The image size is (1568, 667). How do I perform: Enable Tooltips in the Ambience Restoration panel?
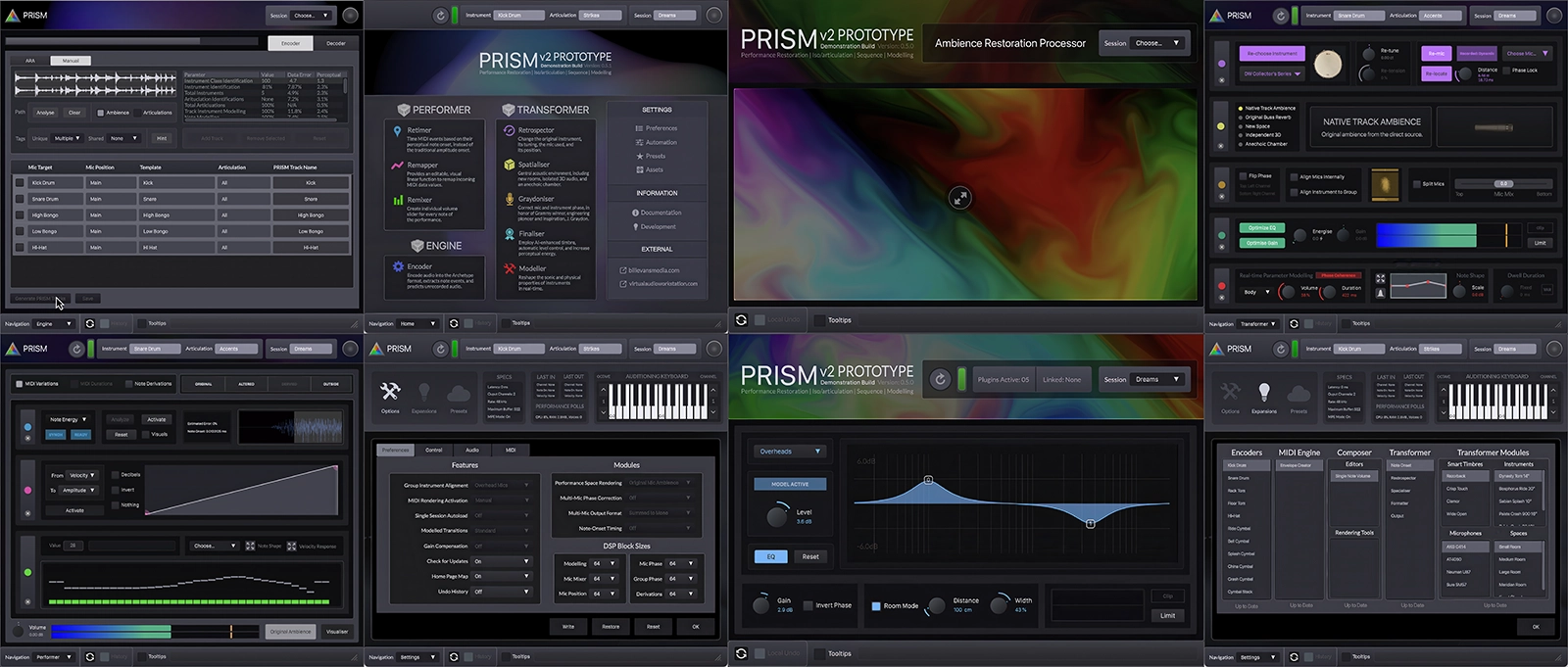[819, 320]
